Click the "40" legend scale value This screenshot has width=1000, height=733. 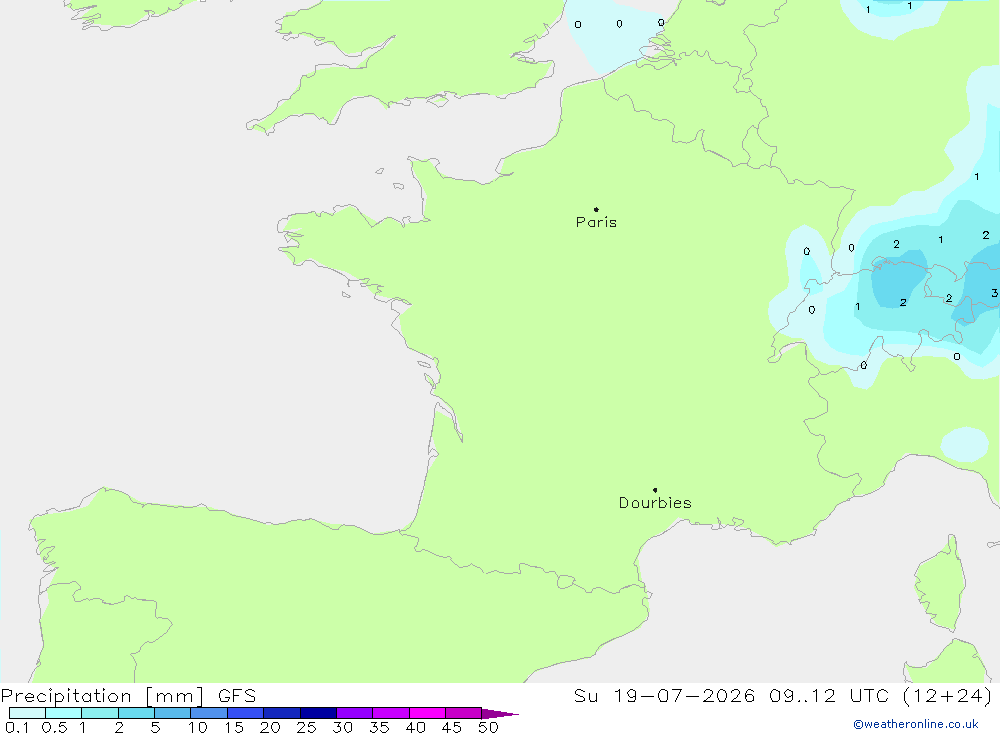(x=415, y=727)
